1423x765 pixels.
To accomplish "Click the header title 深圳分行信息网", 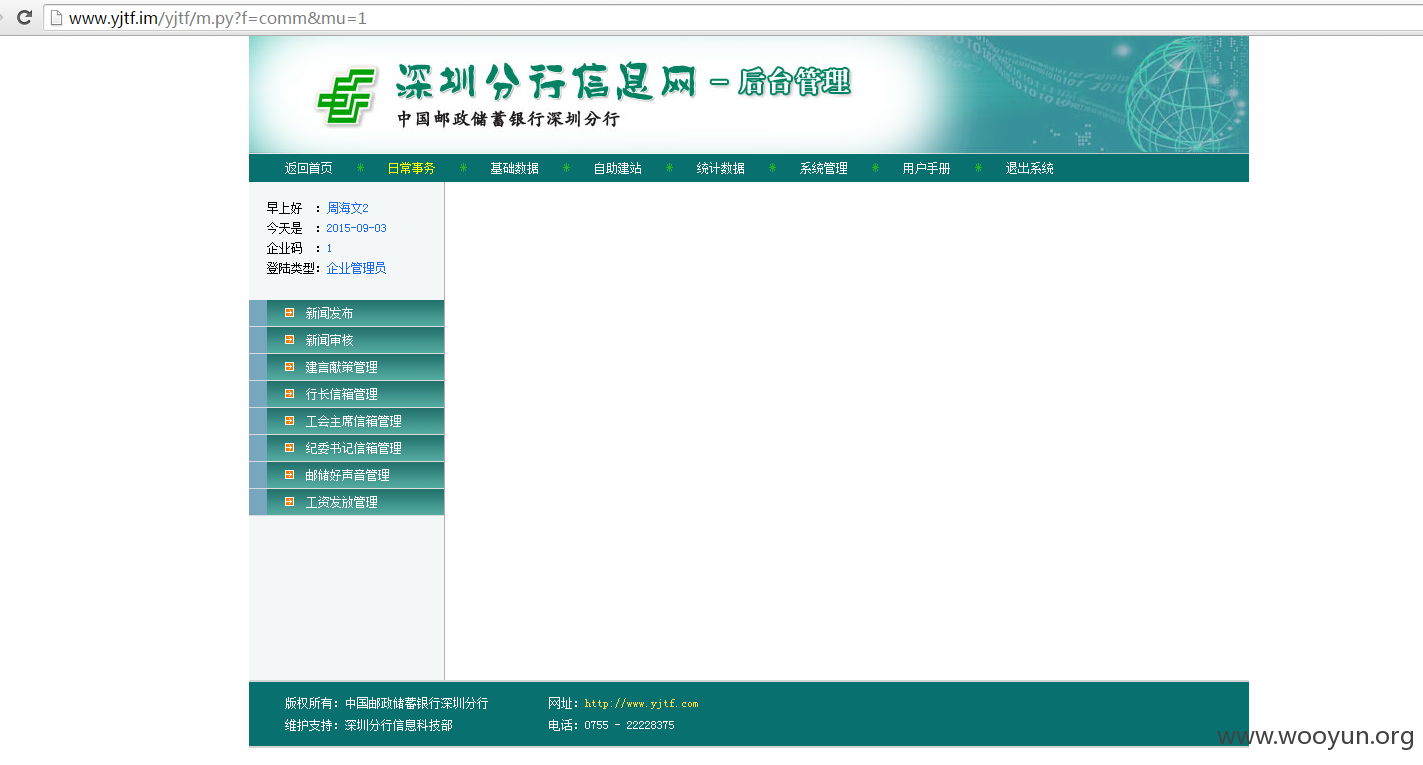I will point(545,82).
